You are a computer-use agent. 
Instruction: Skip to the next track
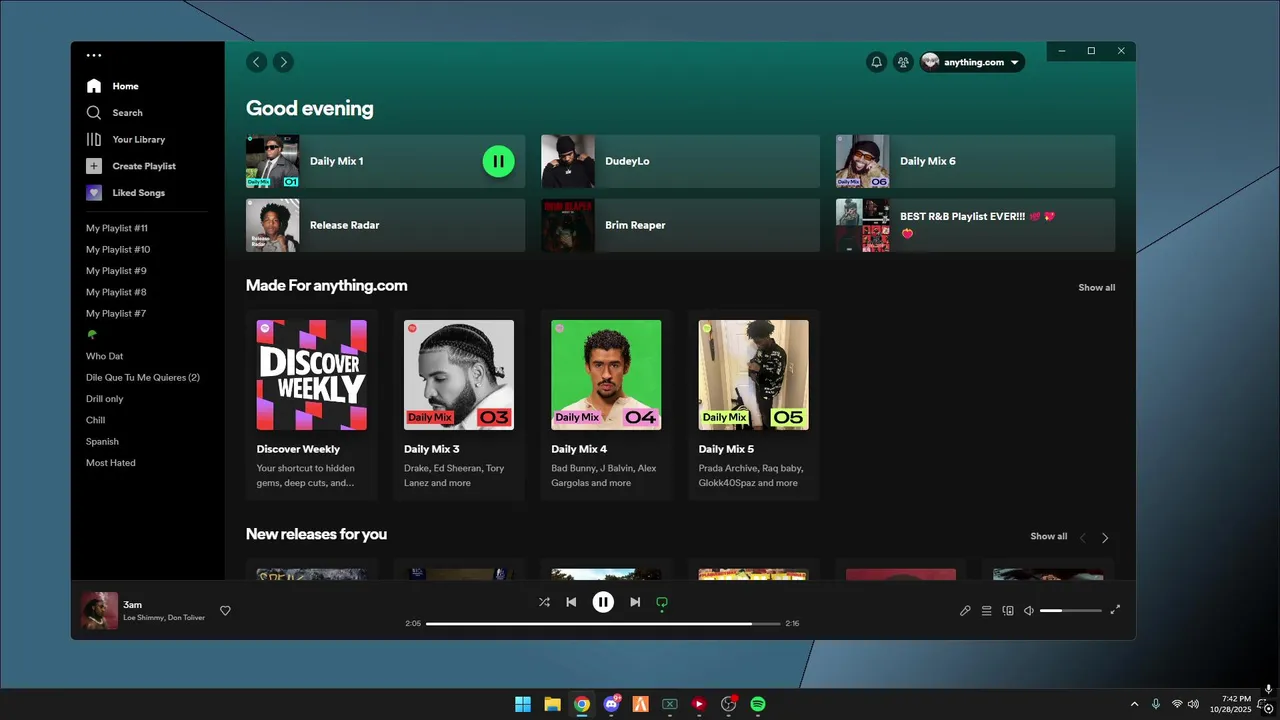pyautogui.click(x=635, y=602)
